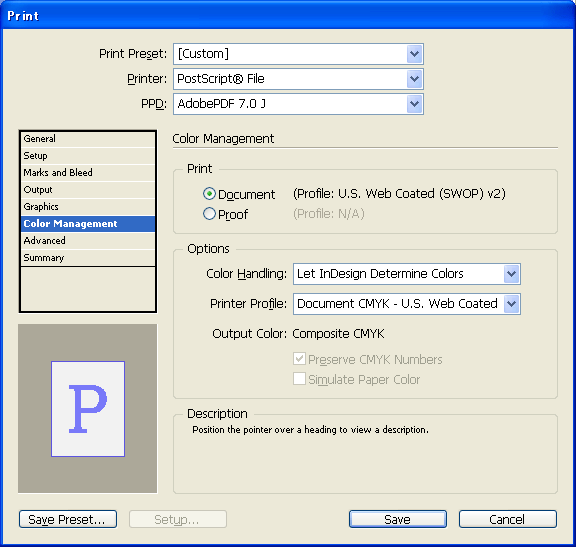Select the Proof radio button

[209, 213]
